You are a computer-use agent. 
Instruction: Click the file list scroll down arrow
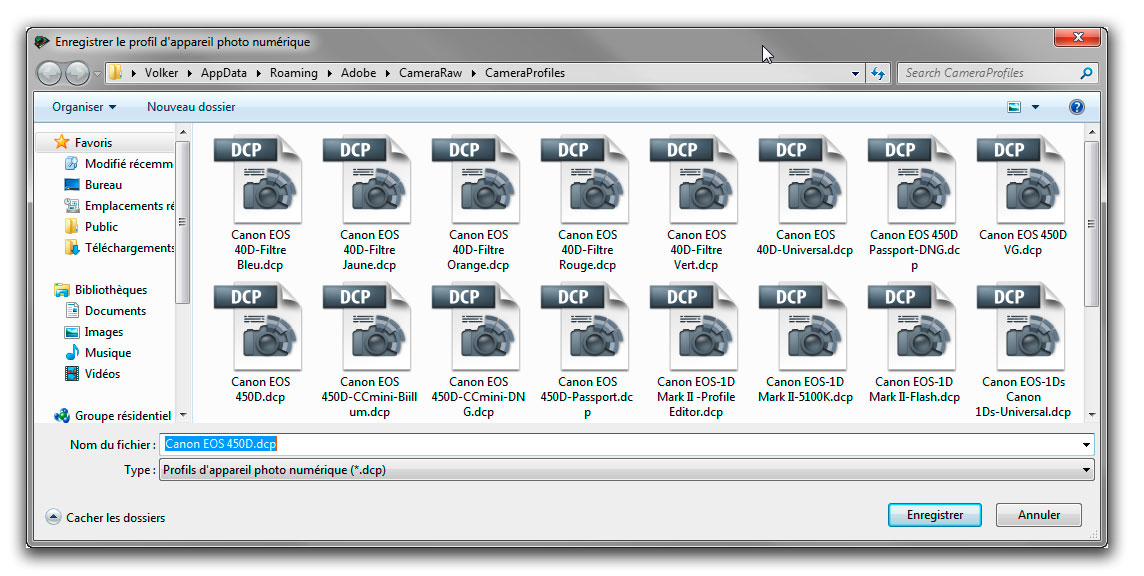[1091, 415]
